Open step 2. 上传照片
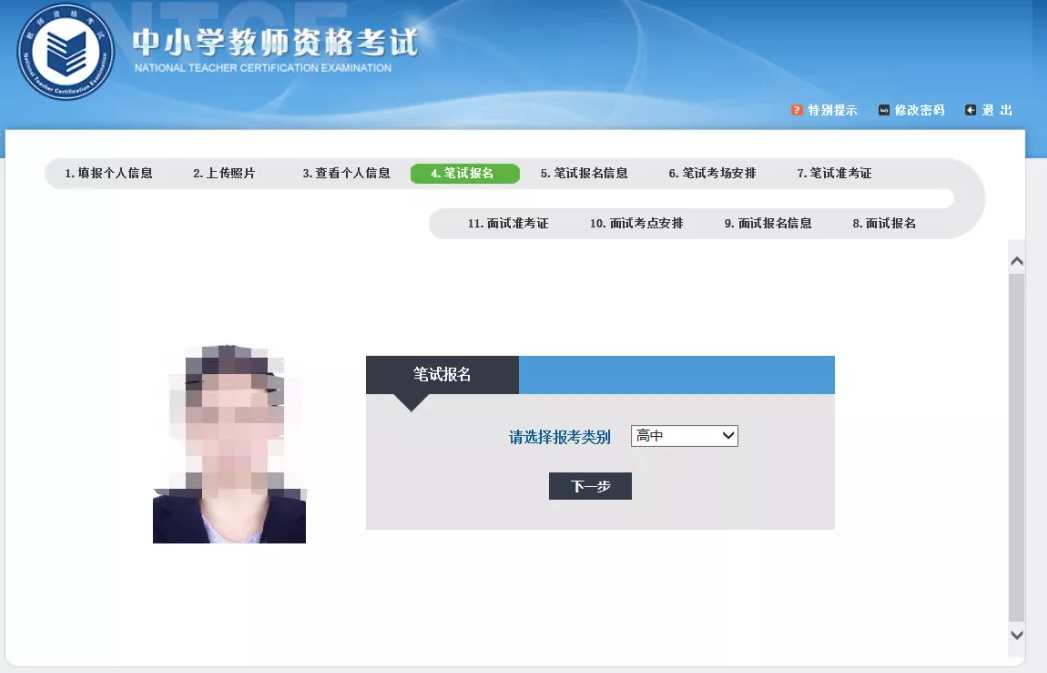This screenshot has width=1047, height=673. [224, 173]
